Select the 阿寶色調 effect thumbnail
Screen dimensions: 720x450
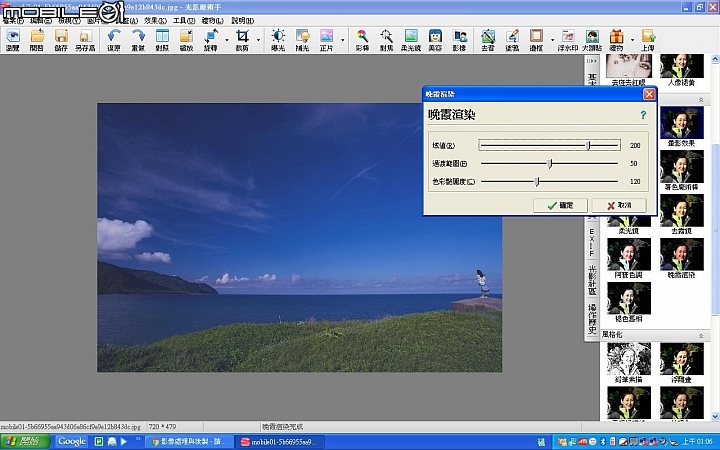(629, 256)
